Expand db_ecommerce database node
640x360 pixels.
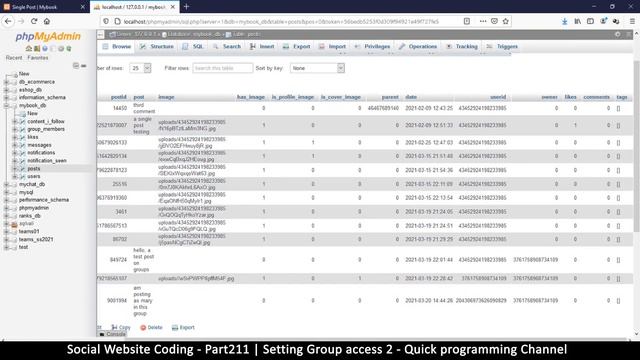(6, 82)
